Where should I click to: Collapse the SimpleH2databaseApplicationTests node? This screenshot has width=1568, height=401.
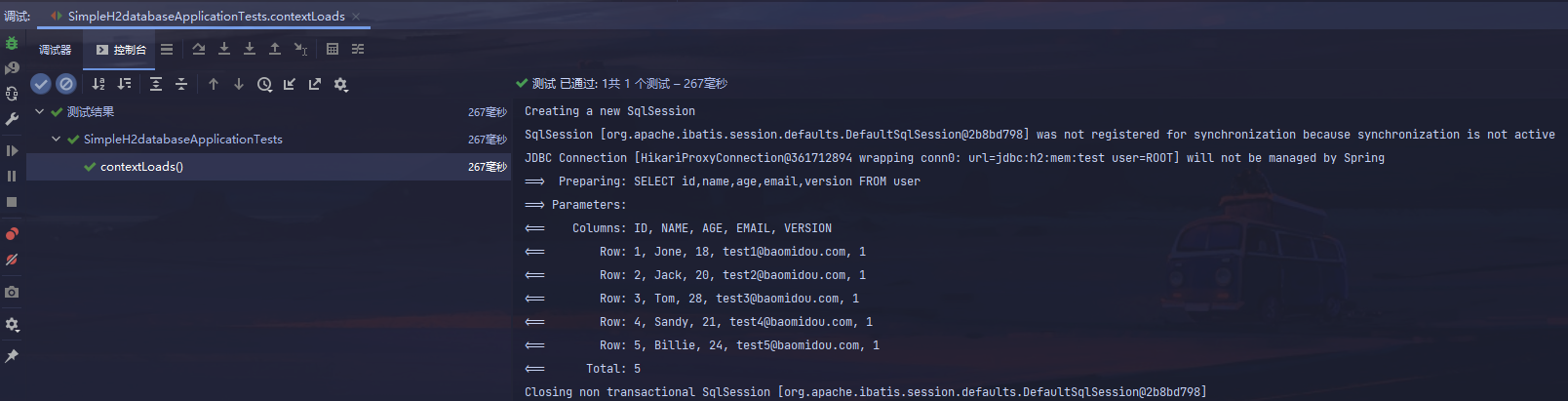click(x=57, y=139)
